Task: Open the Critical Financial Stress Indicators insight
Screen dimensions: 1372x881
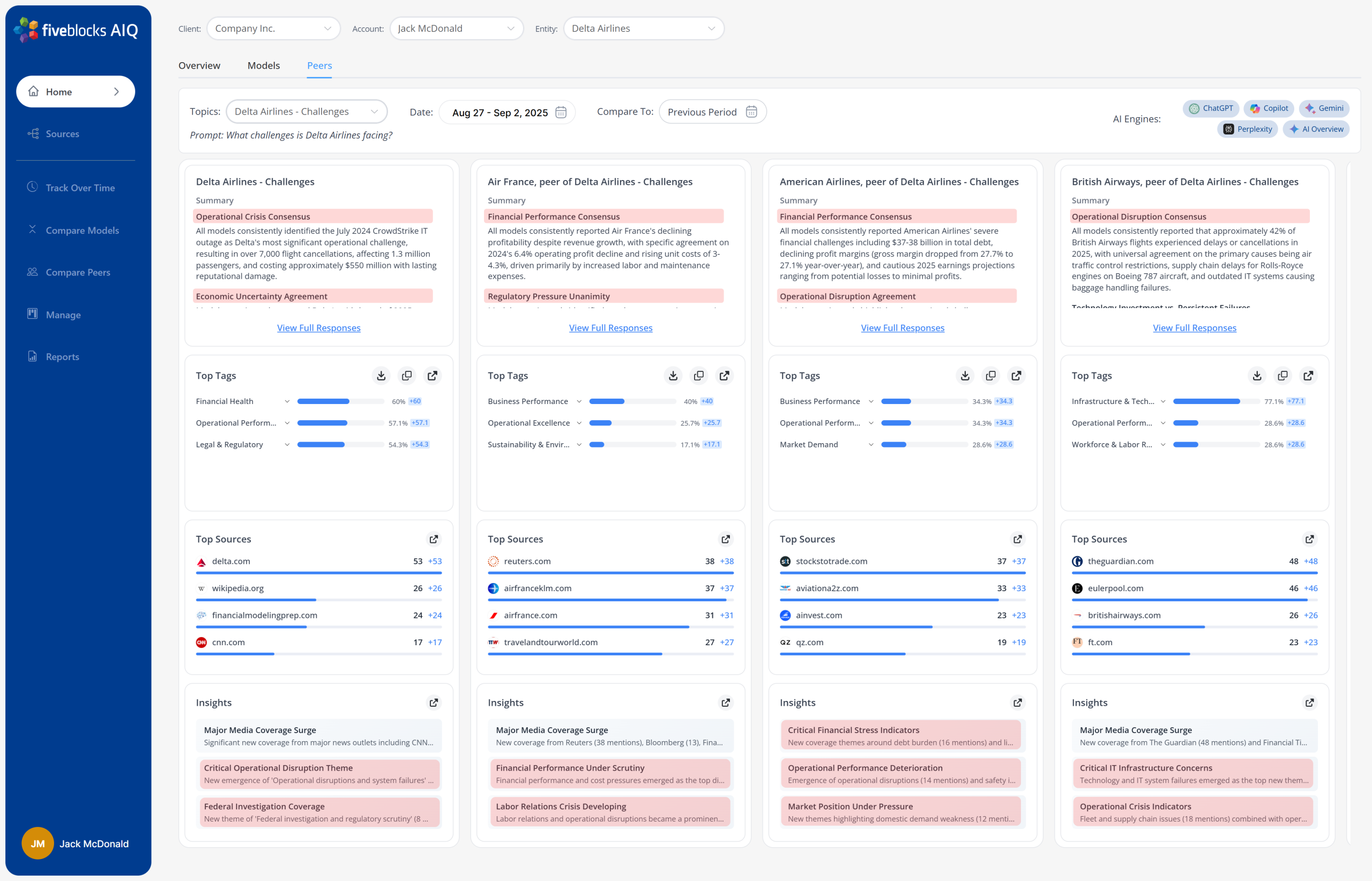Action: coord(903,736)
